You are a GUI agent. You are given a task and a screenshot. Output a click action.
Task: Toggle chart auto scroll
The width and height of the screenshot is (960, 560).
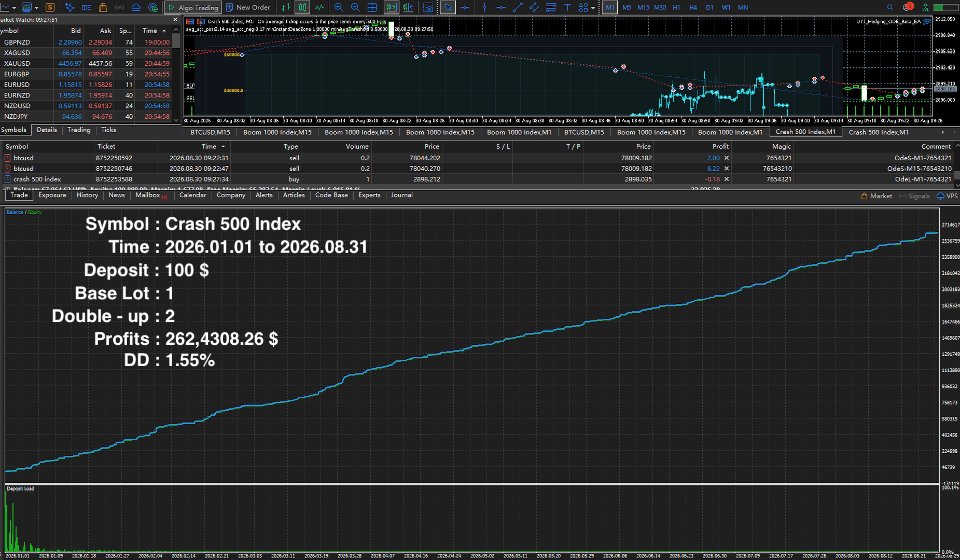click(391, 7)
